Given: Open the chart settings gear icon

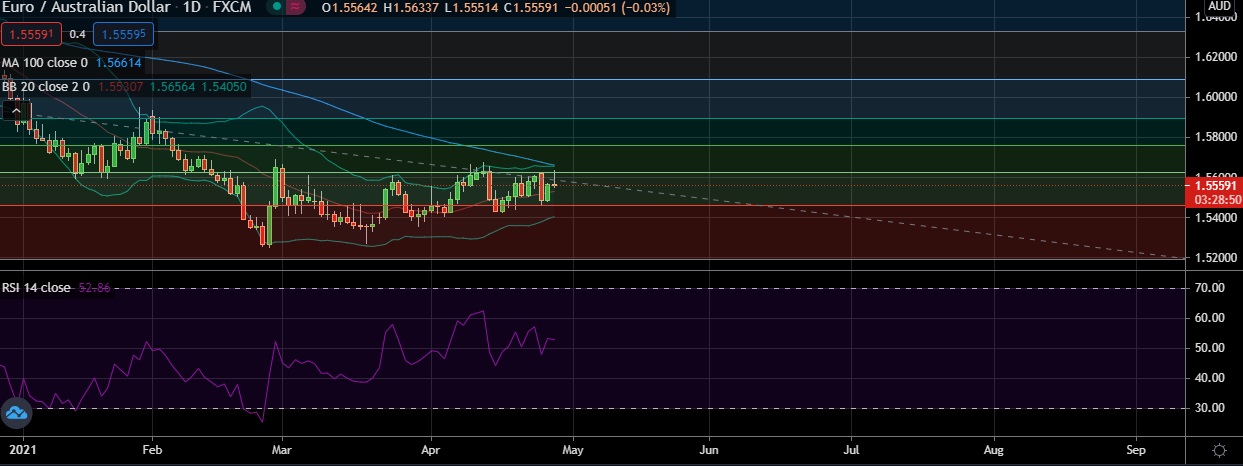Looking at the screenshot, I should click(x=1219, y=450).
